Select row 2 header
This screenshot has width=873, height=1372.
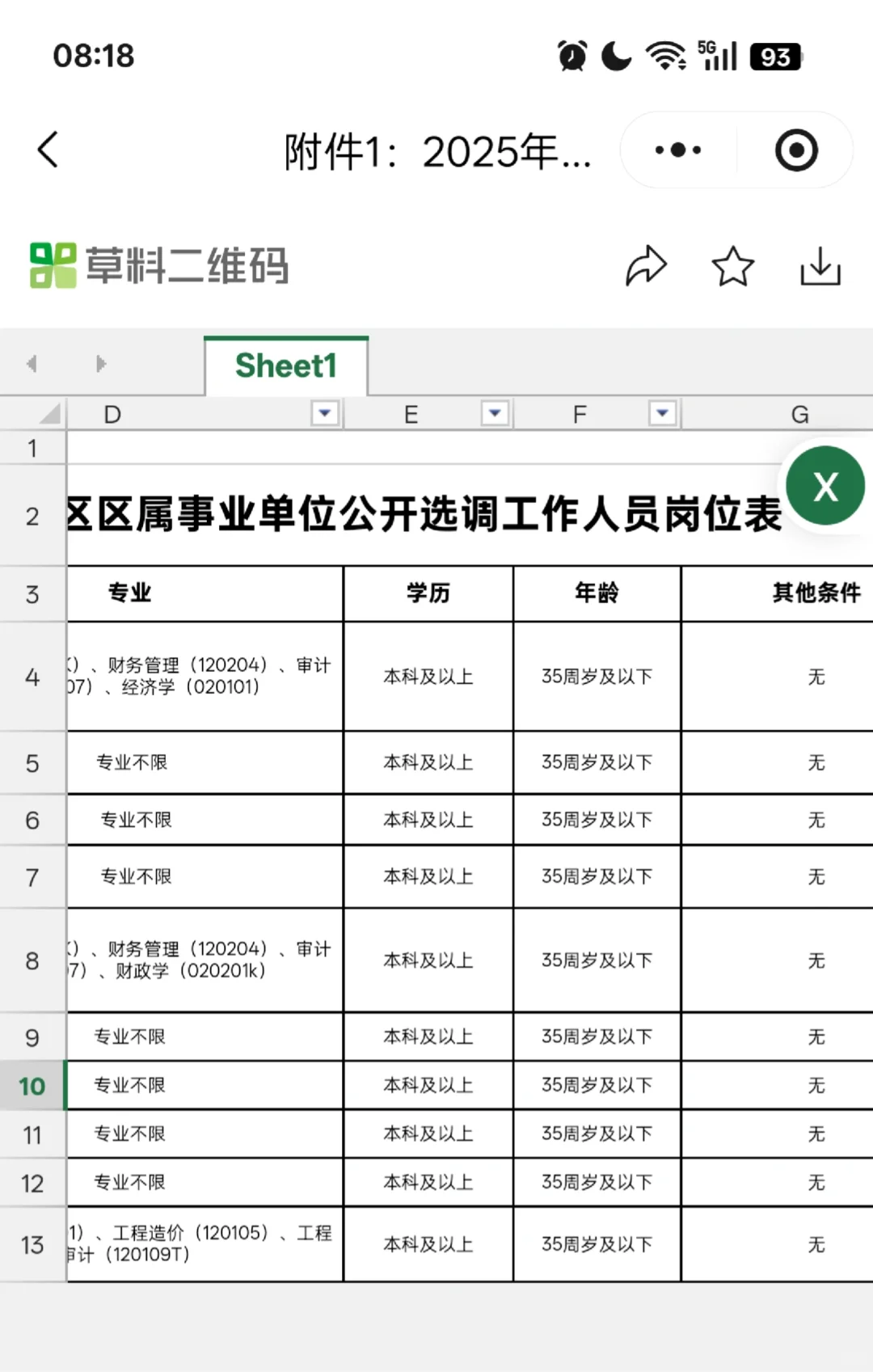click(x=32, y=516)
